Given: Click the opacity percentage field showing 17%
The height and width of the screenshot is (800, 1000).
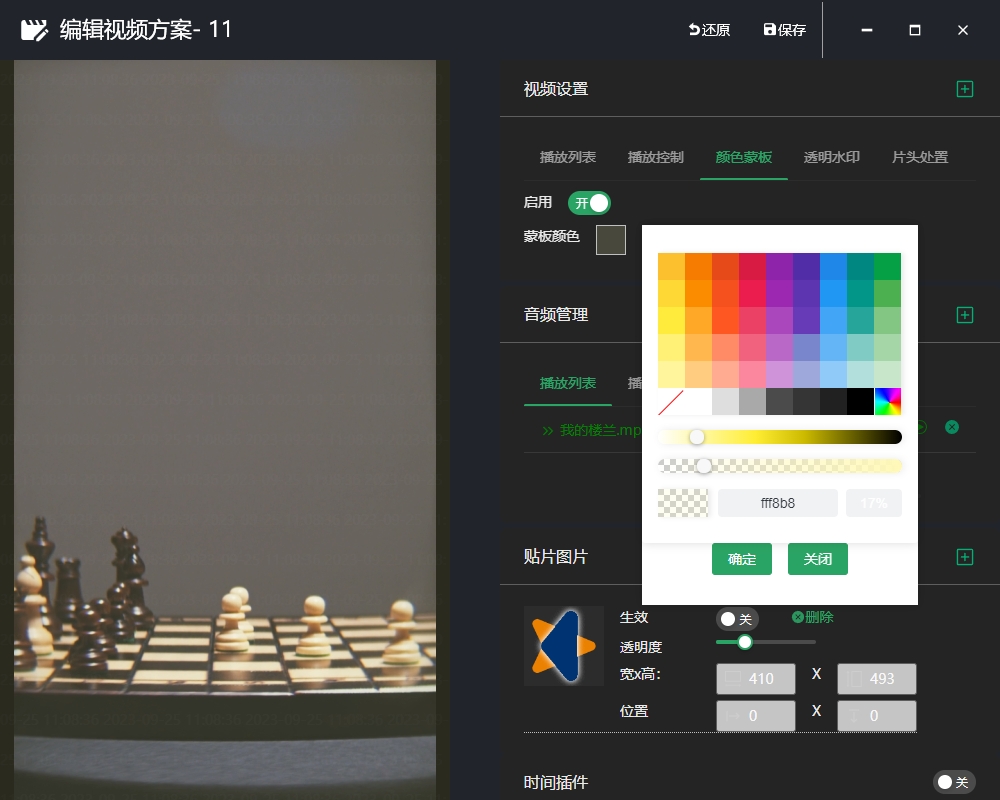Looking at the screenshot, I should click(x=874, y=503).
